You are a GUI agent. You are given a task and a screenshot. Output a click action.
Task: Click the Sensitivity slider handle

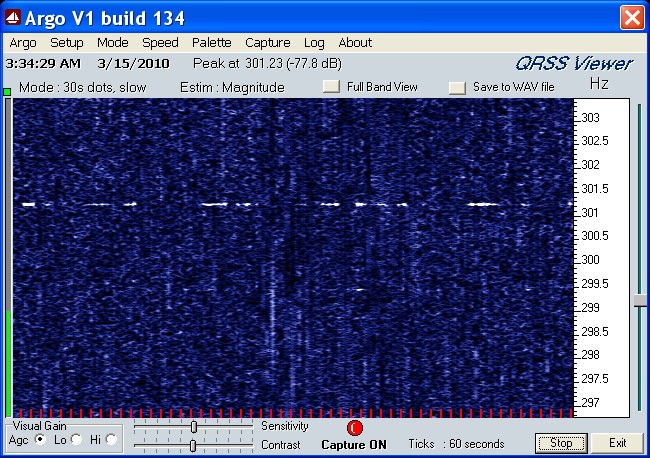point(194,426)
